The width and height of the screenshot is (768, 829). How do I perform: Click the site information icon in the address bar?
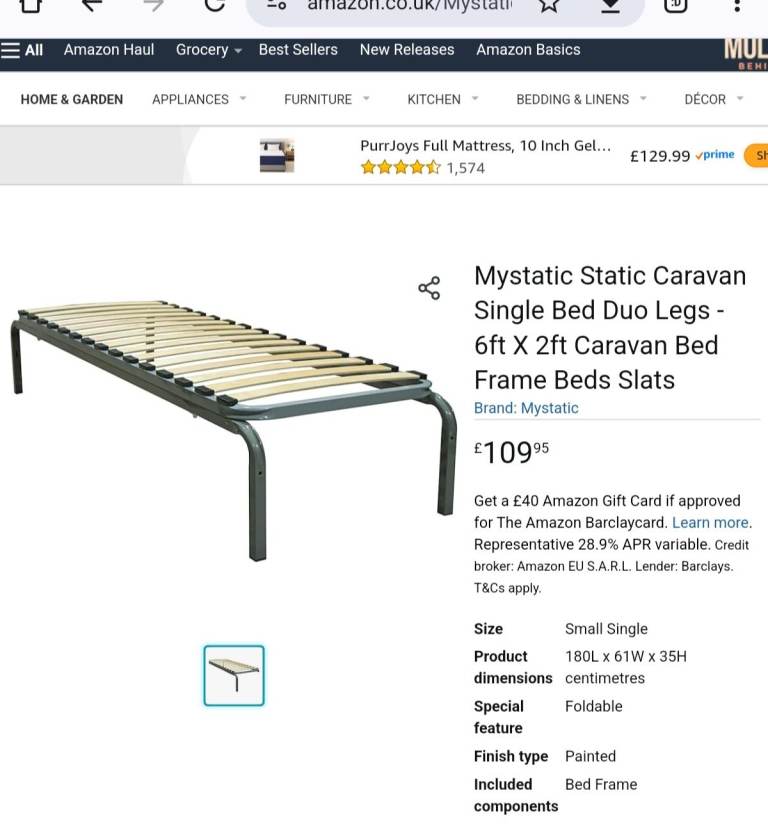click(275, 8)
